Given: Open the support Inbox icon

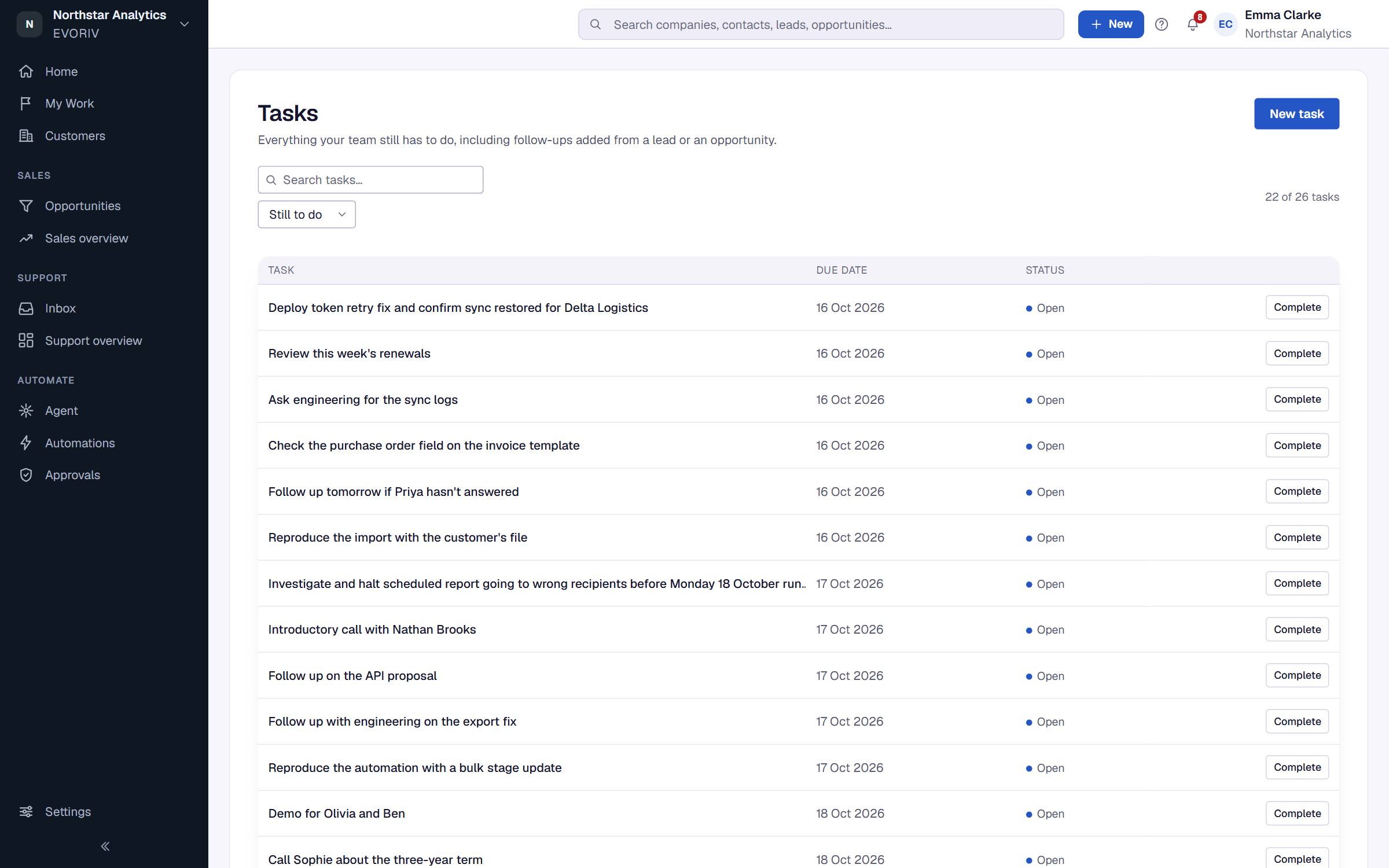Looking at the screenshot, I should point(26,308).
